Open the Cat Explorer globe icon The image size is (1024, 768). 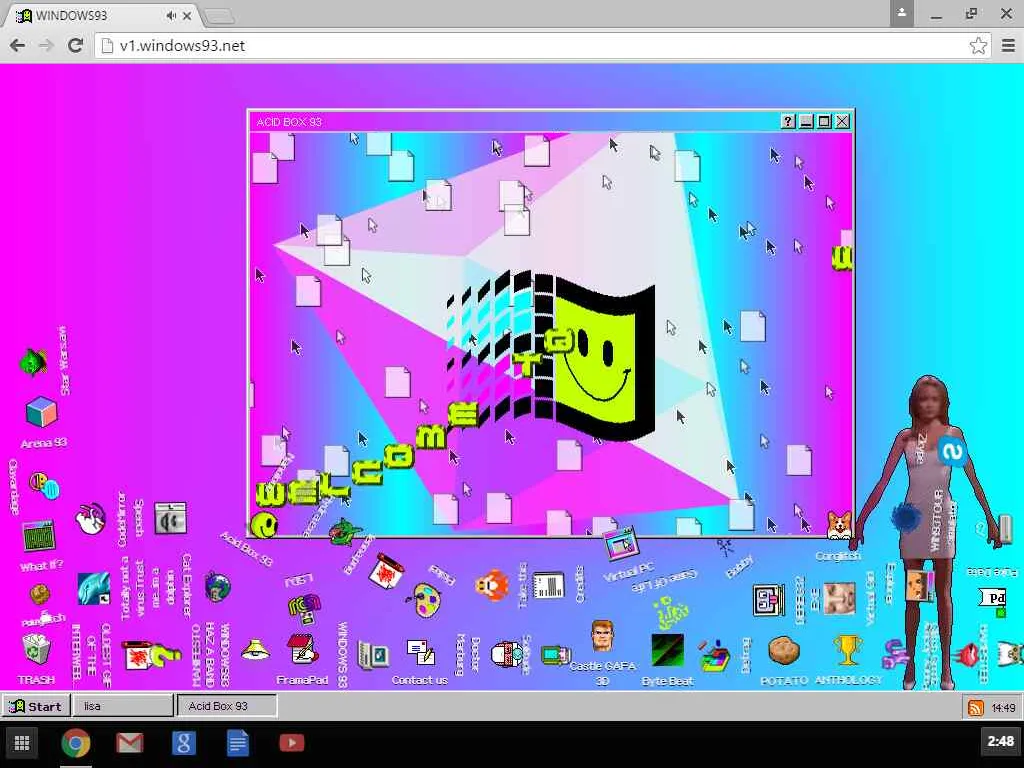(217, 586)
